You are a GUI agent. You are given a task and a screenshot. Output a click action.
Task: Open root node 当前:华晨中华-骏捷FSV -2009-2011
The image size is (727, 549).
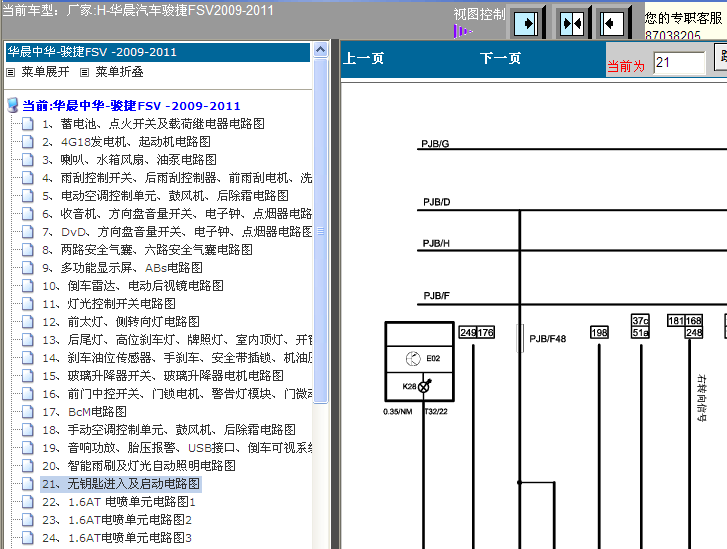click(131, 106)
